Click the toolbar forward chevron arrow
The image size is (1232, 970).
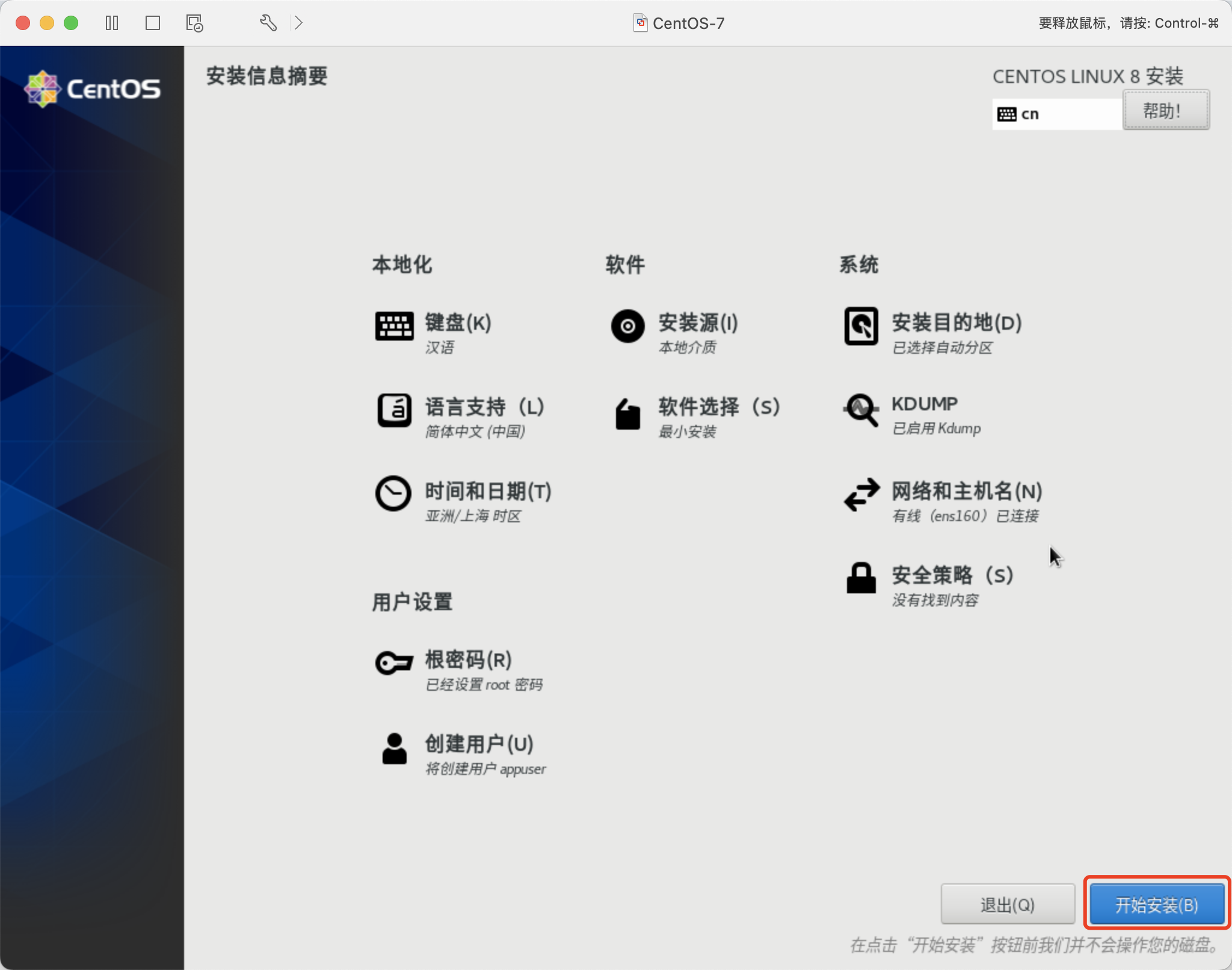pos(298,23)
